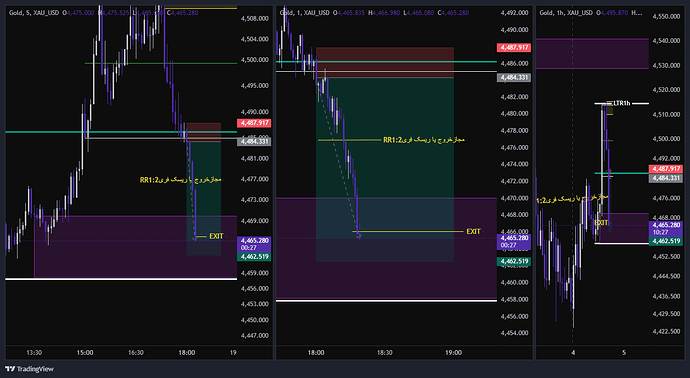Screen dimensions: 690x378
Task: Click date label 4 on the hourly chart axis
Action: coord(573,352)
